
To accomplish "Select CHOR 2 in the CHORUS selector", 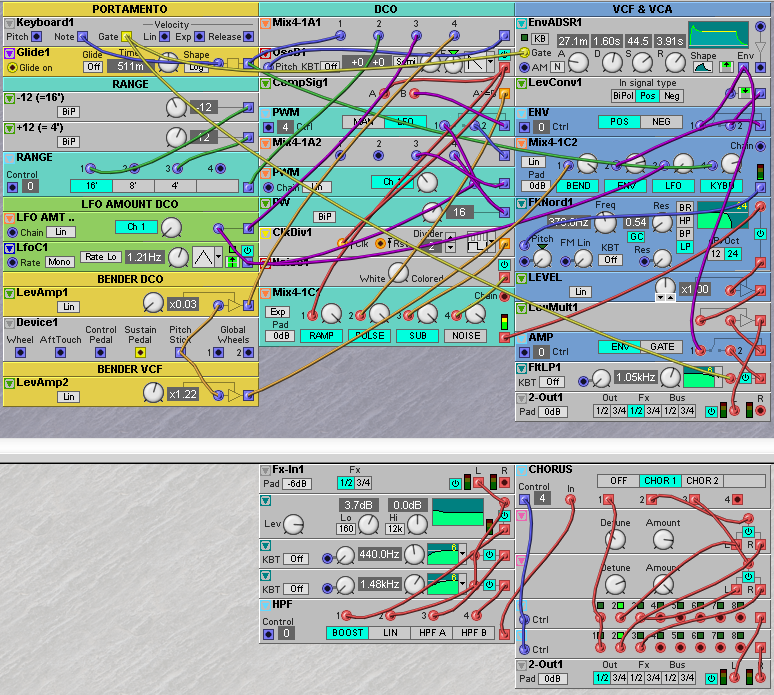I will 702,481.
